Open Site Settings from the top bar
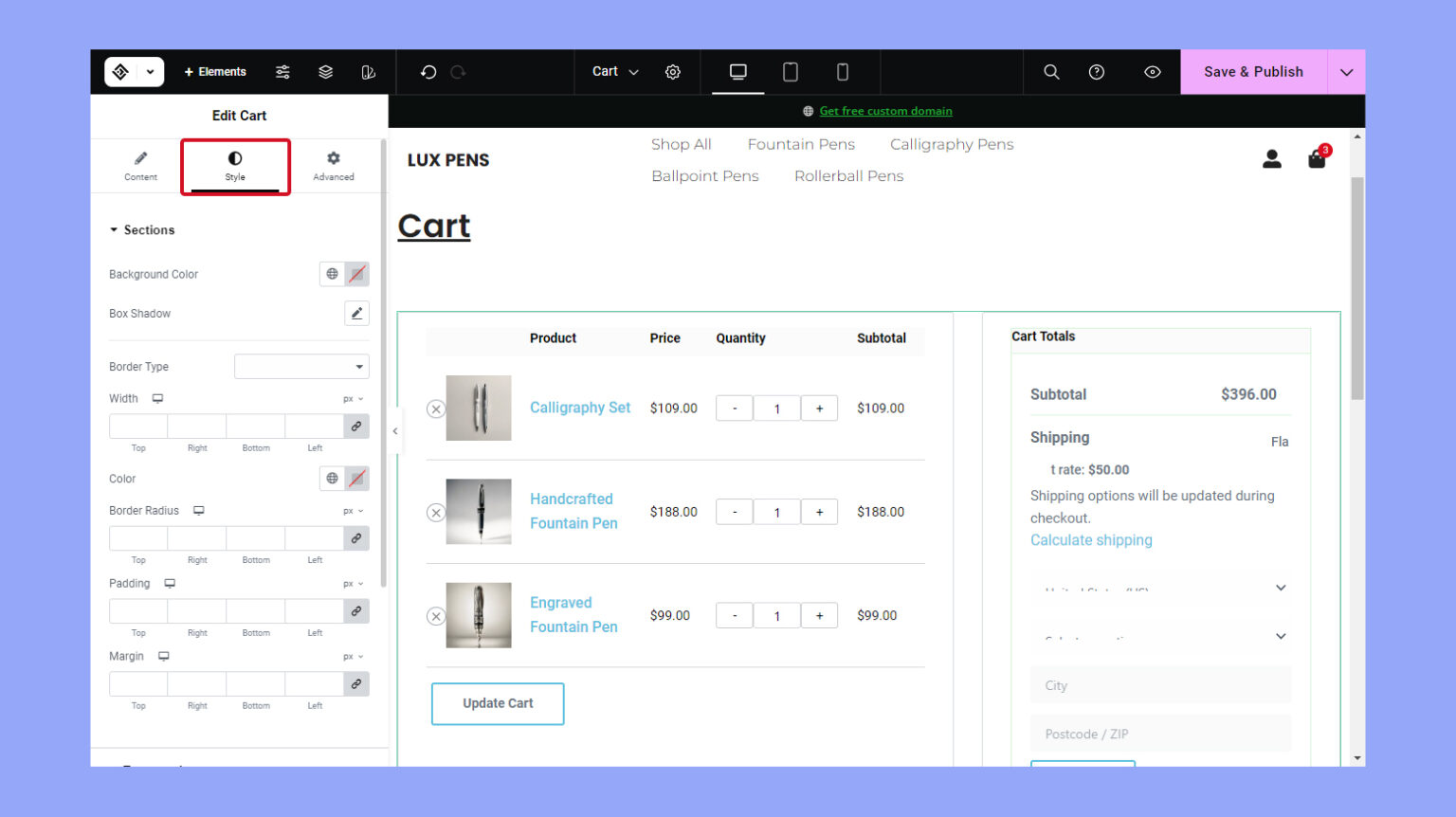Viewport: 1456px width, 817px height. coord(673,71)
